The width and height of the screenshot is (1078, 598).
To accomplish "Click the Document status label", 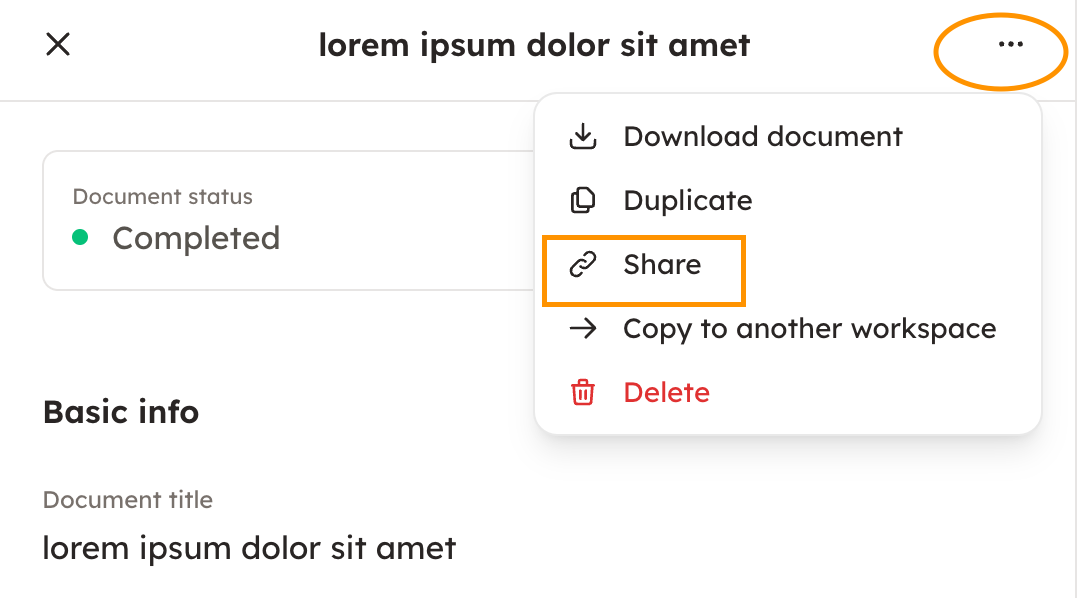I will pyautogui.click(x=162, y=197).
